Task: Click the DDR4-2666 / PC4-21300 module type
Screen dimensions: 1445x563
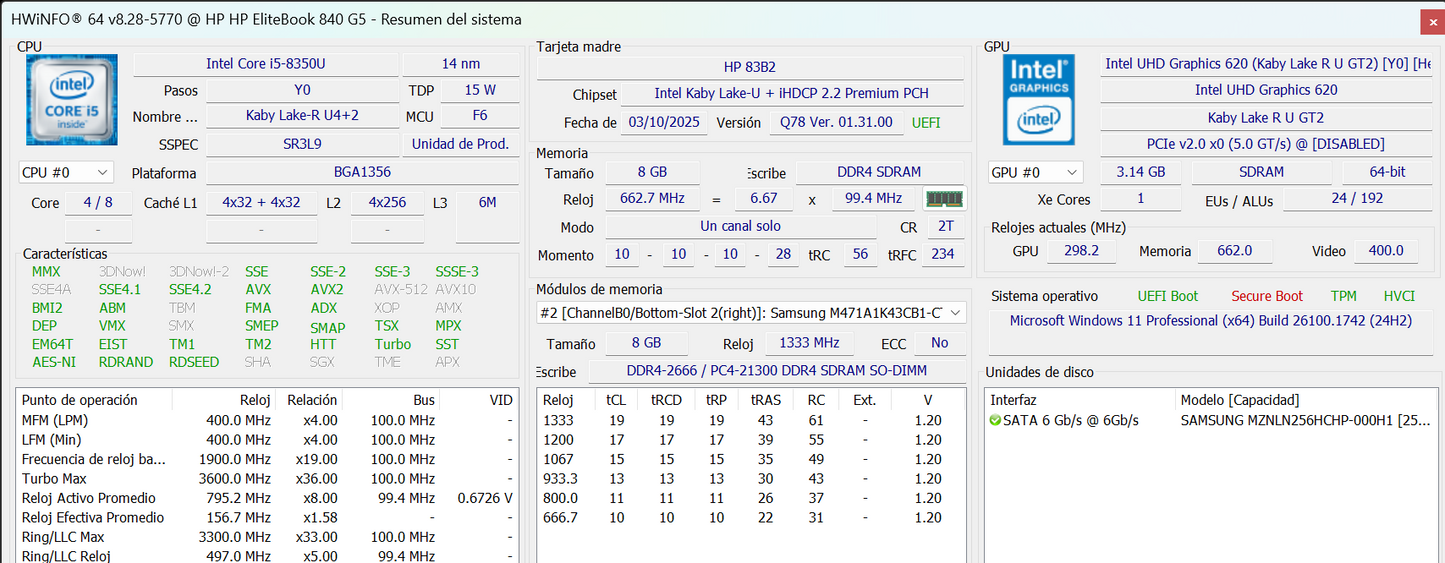Action: pyautogui.click(x=777, y=372)
